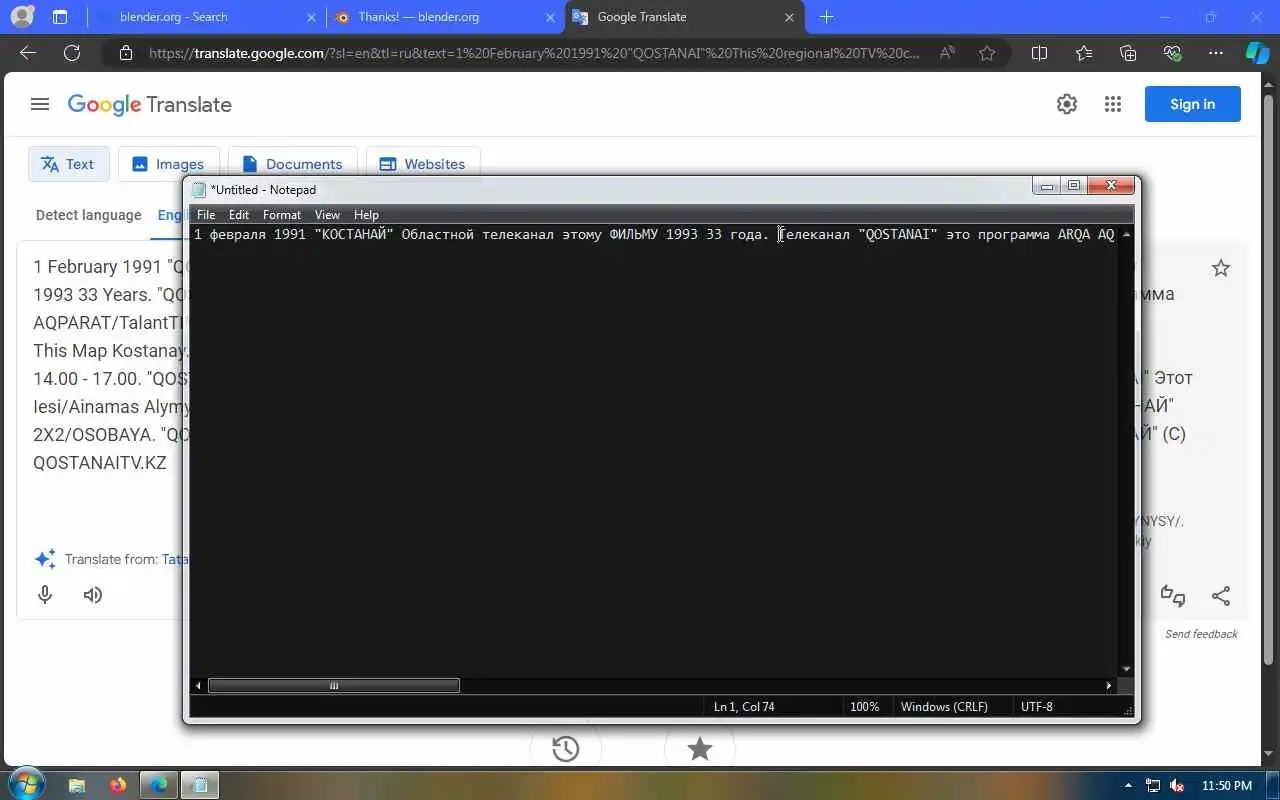Select Documents translation mode
The height and width of the screenshot is (800, 1280).
pyautogui.click(x=292, y=164)
